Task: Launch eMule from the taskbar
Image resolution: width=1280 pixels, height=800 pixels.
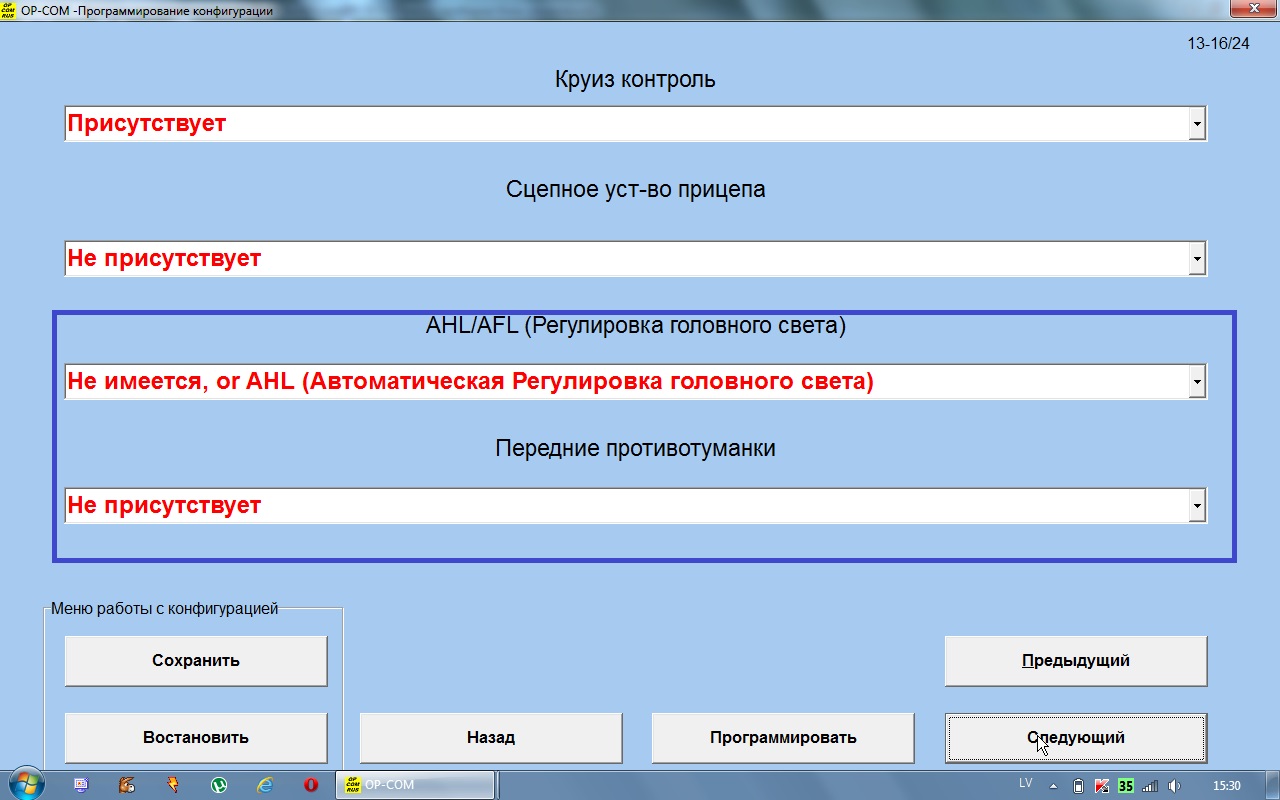Action: (126, 785)
